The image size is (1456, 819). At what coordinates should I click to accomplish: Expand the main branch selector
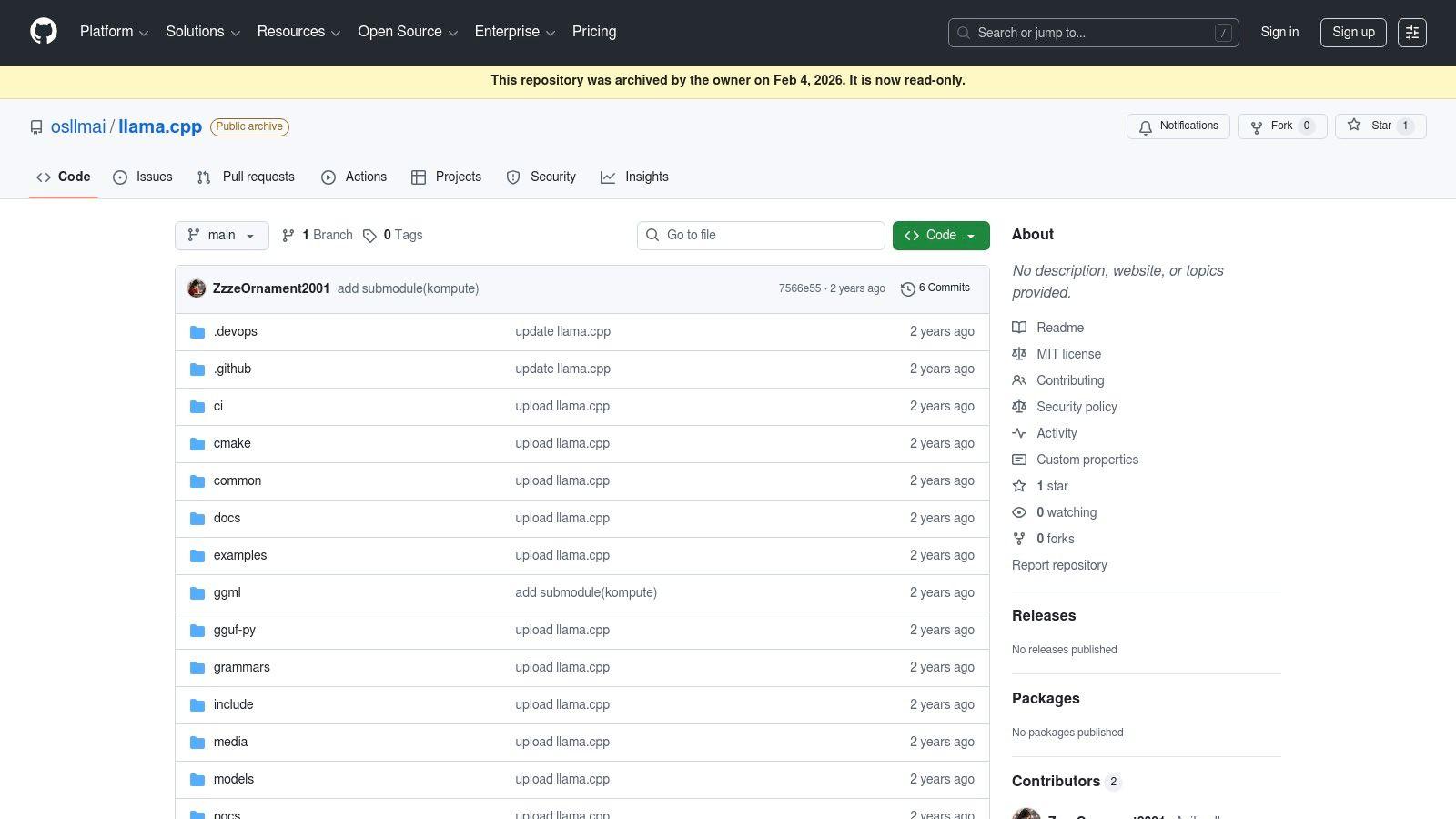(x=222, y=236)
